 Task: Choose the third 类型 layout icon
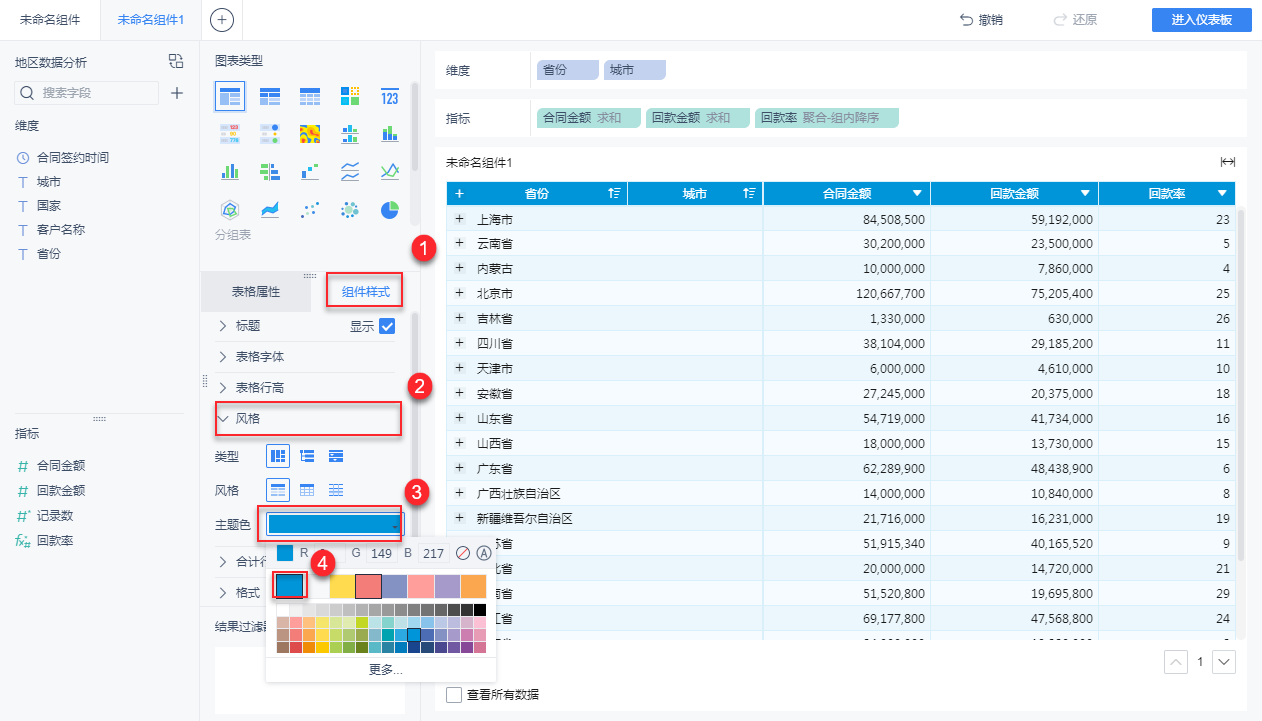(336, 456)
